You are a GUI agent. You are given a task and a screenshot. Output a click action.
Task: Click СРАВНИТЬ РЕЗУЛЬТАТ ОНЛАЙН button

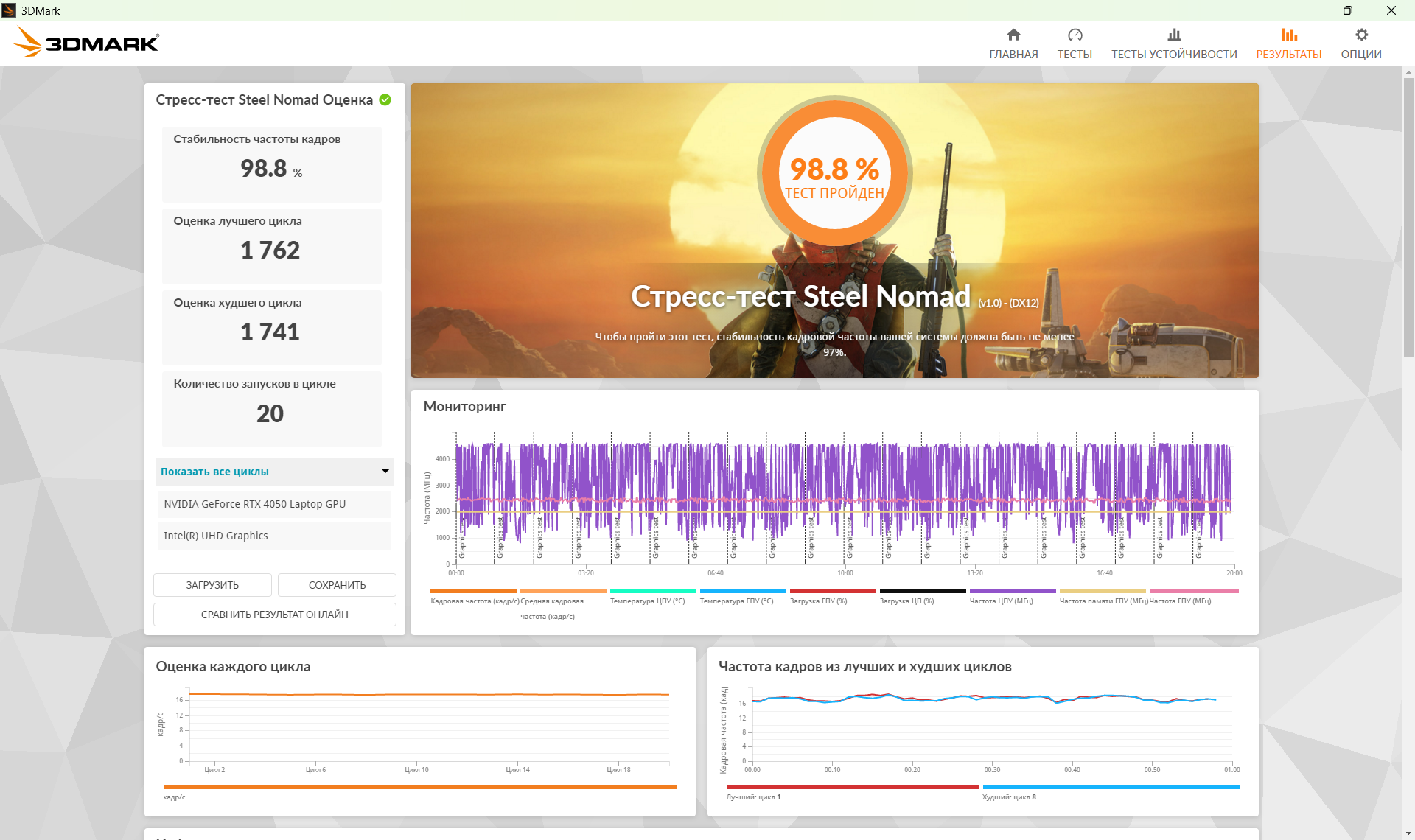point(275,615)
